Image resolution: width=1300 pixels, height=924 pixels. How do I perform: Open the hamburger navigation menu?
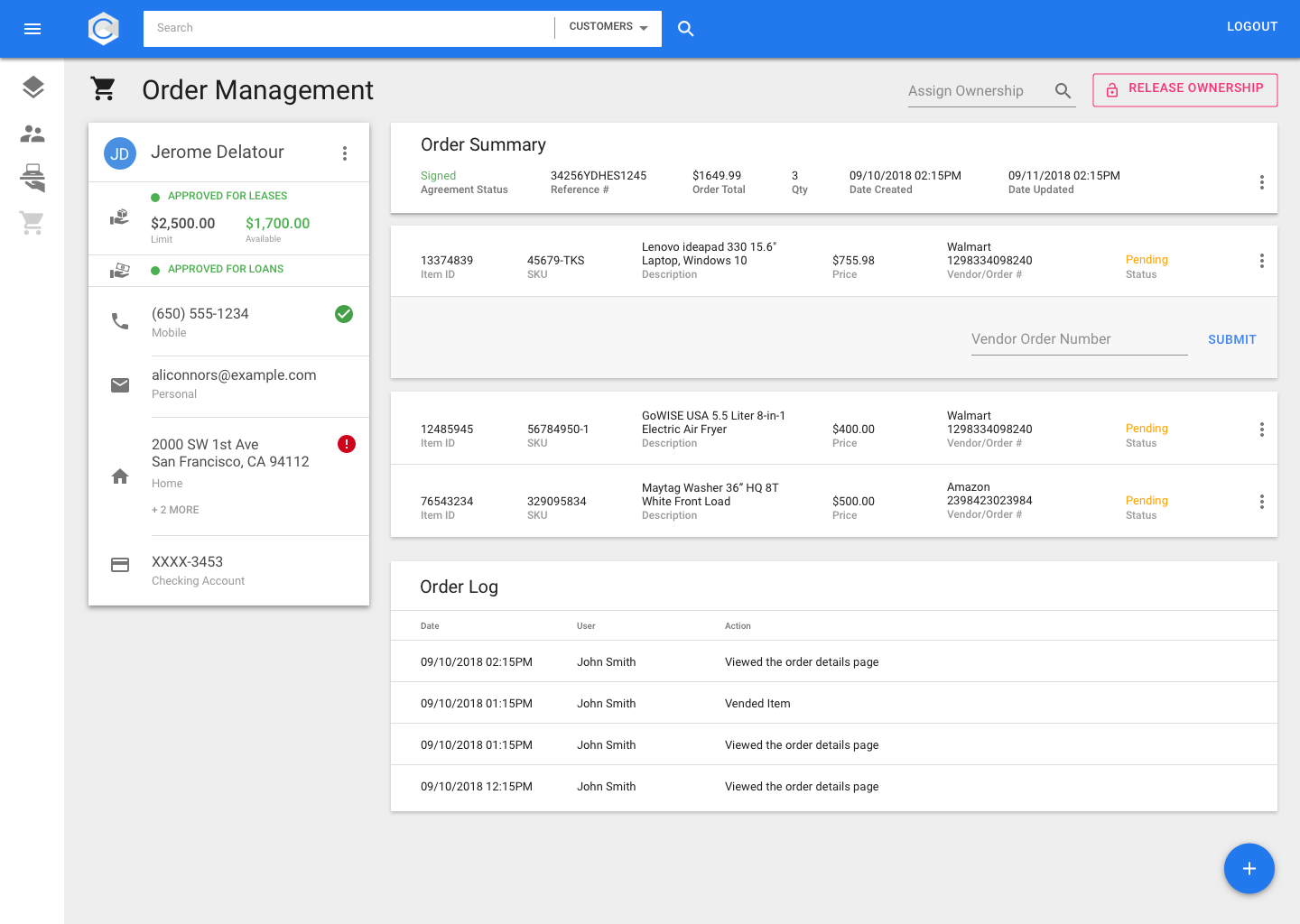[x=32, y=29]
